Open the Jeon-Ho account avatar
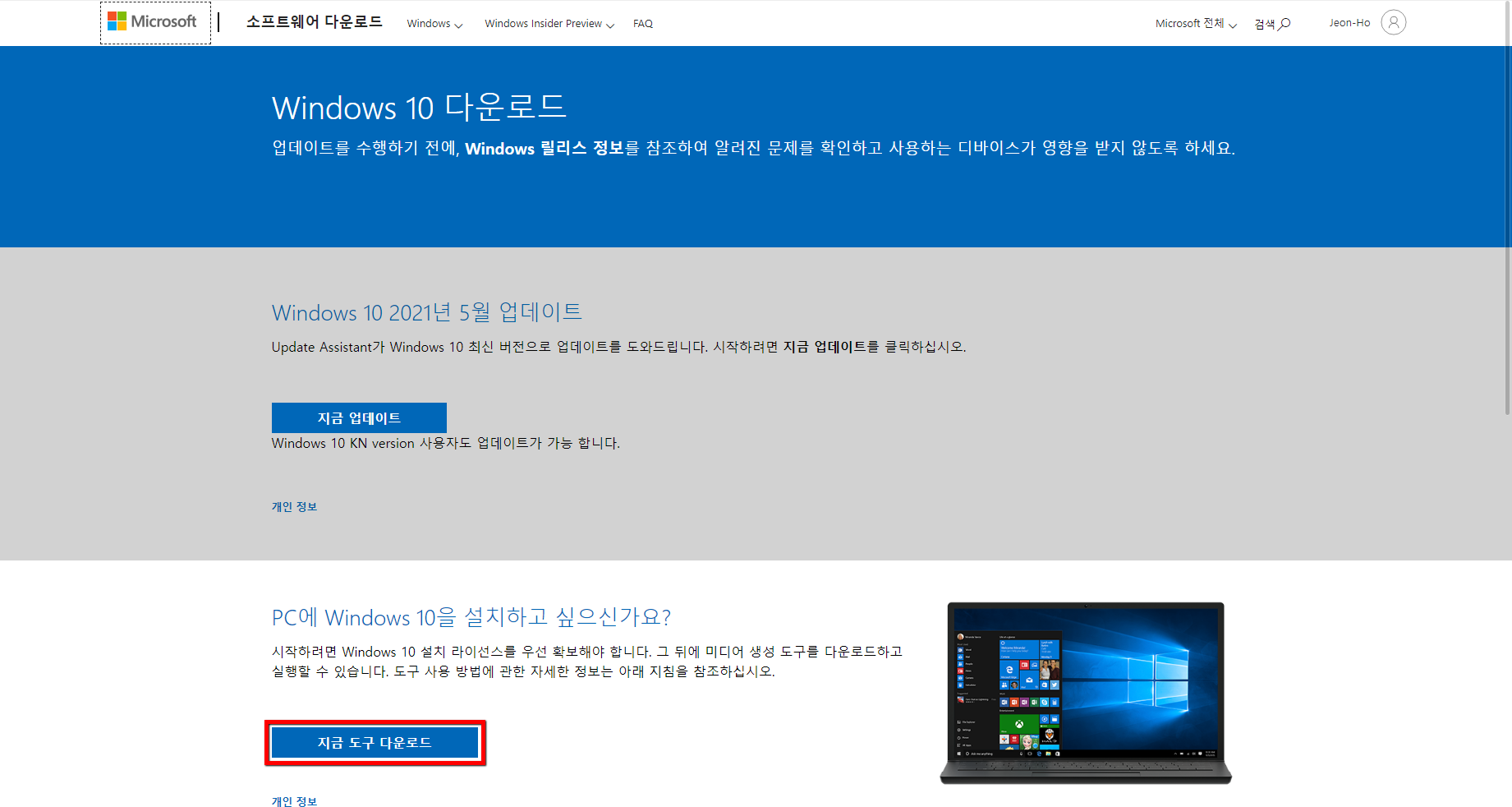 pos(1393,22)
